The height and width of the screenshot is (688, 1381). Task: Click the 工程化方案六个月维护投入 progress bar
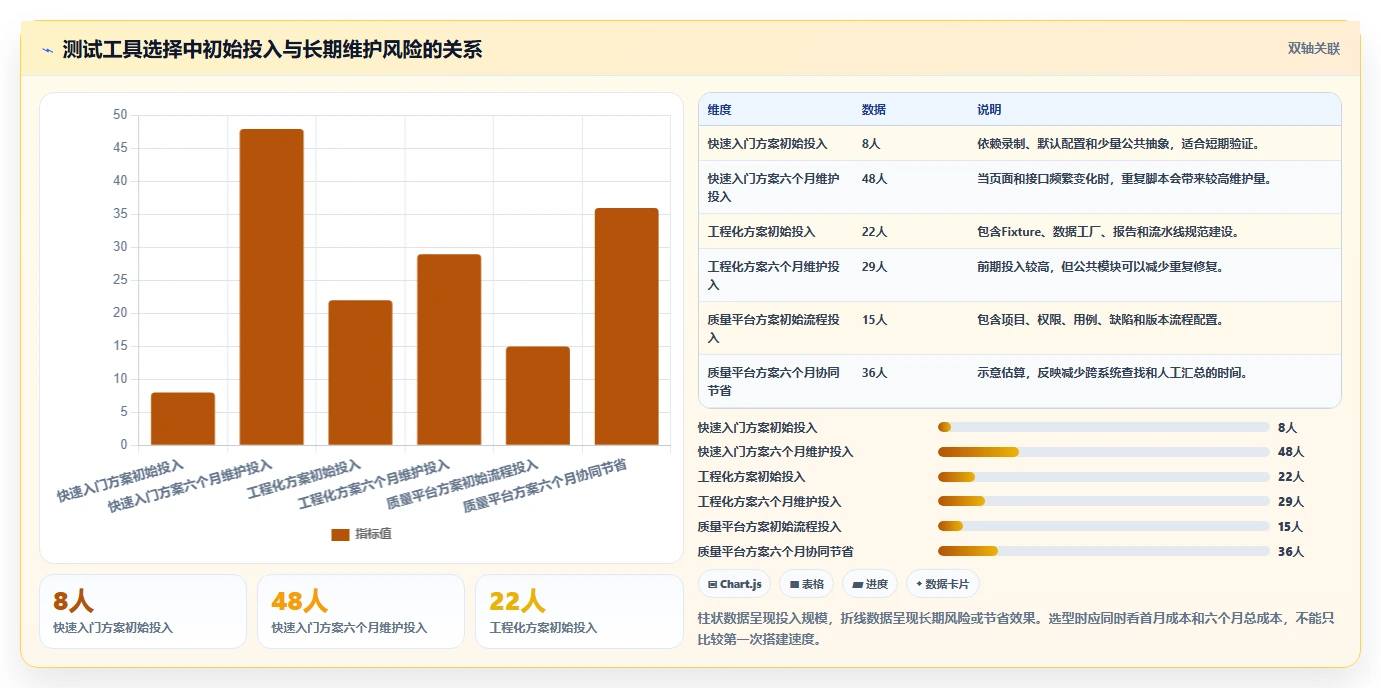1103,502
